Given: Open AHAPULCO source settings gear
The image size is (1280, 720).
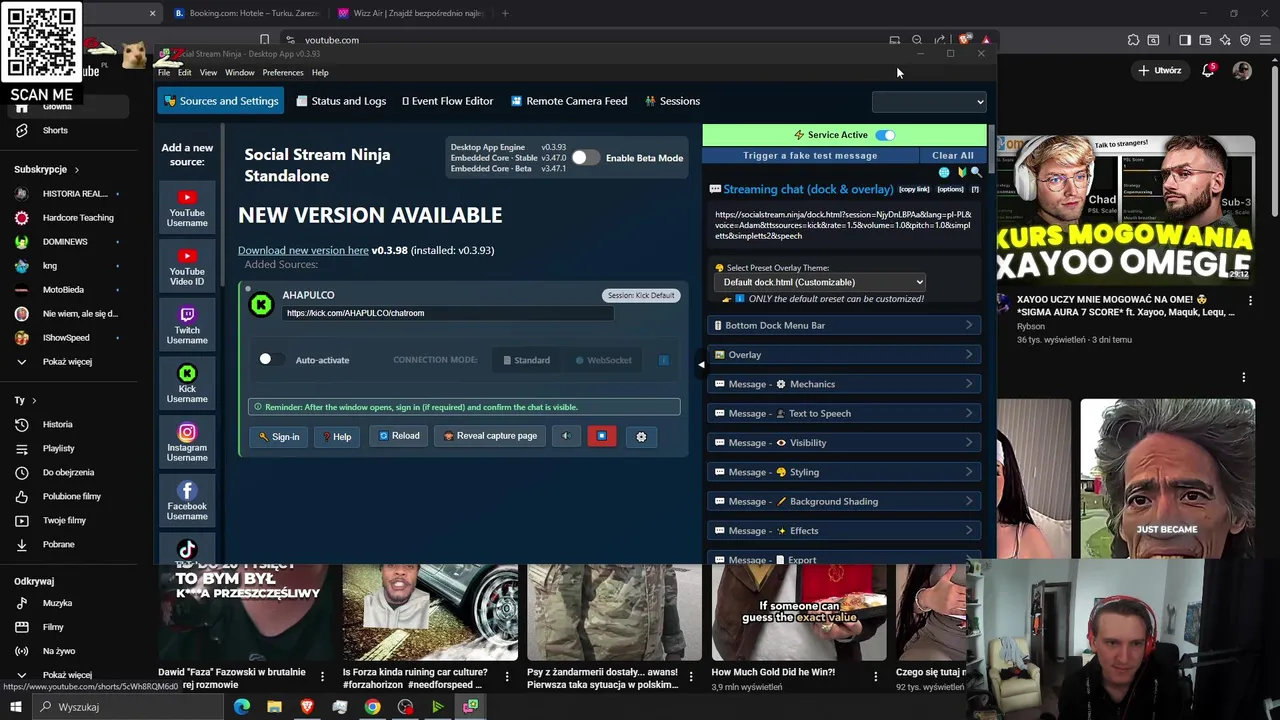Looking at the screenshot, I should [x=641, y=436].
